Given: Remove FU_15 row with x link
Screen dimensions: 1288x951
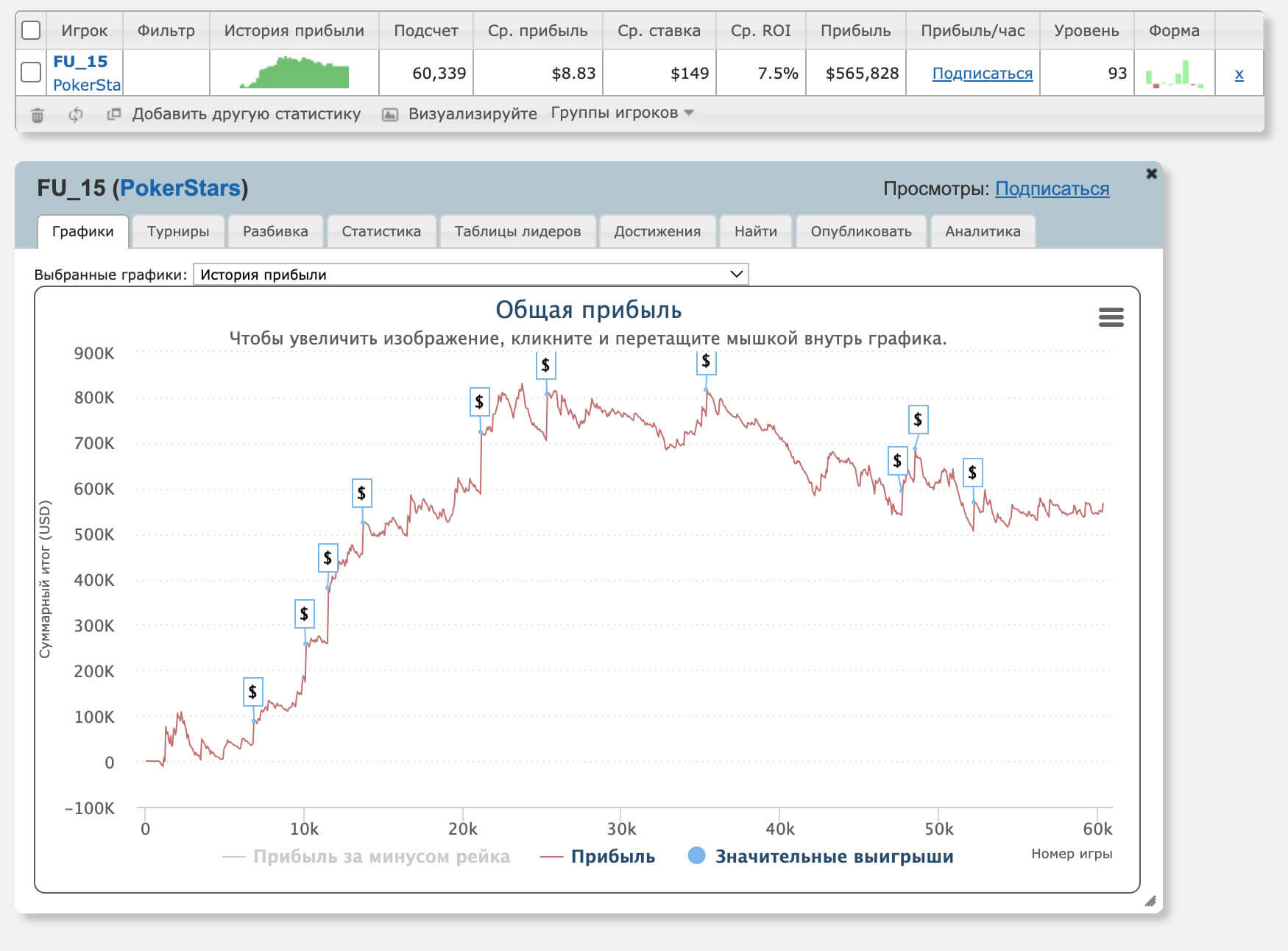Looking at the screenshot, I should (x=1239, y=74).
